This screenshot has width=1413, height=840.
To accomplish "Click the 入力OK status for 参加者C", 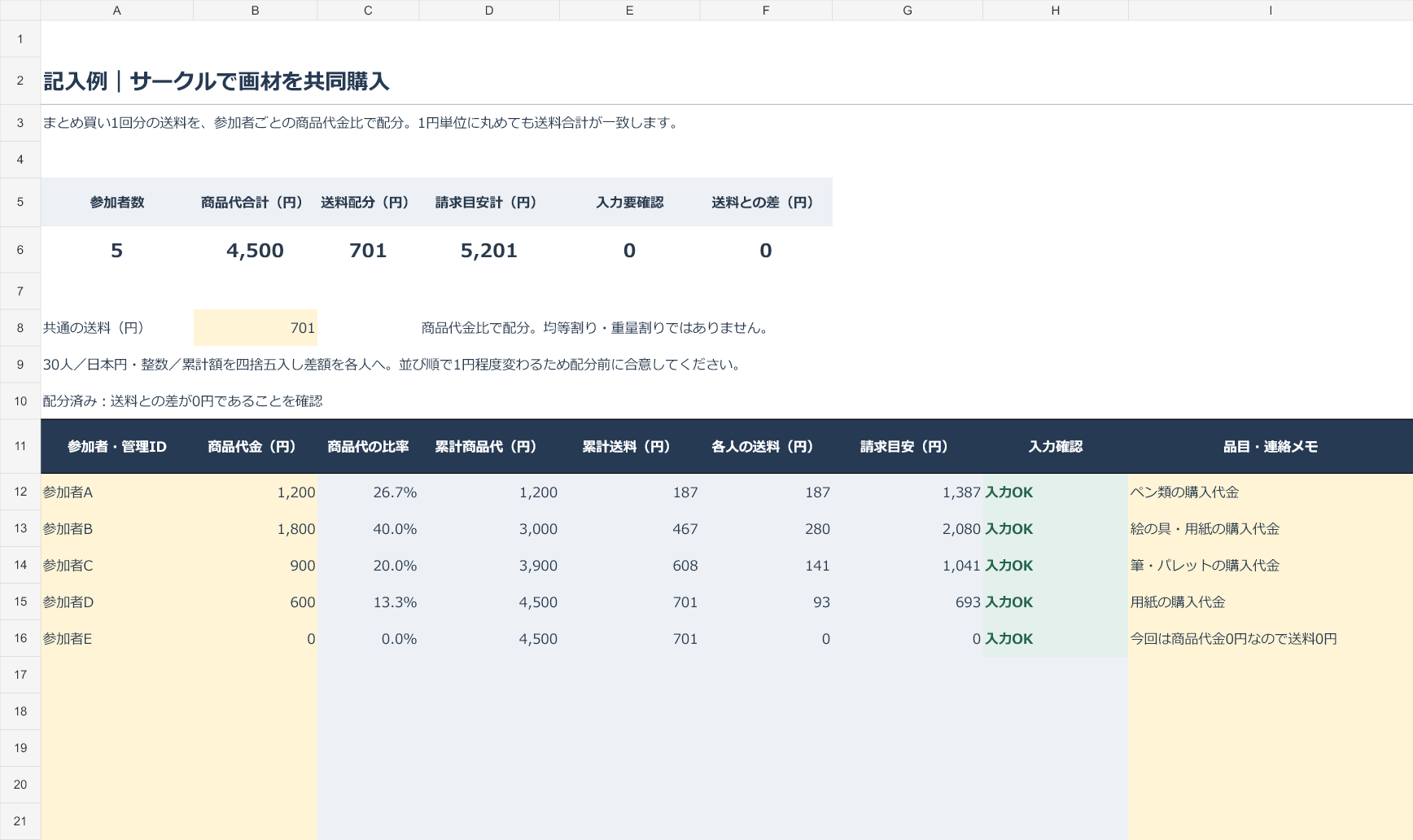I will [1055, 565].
